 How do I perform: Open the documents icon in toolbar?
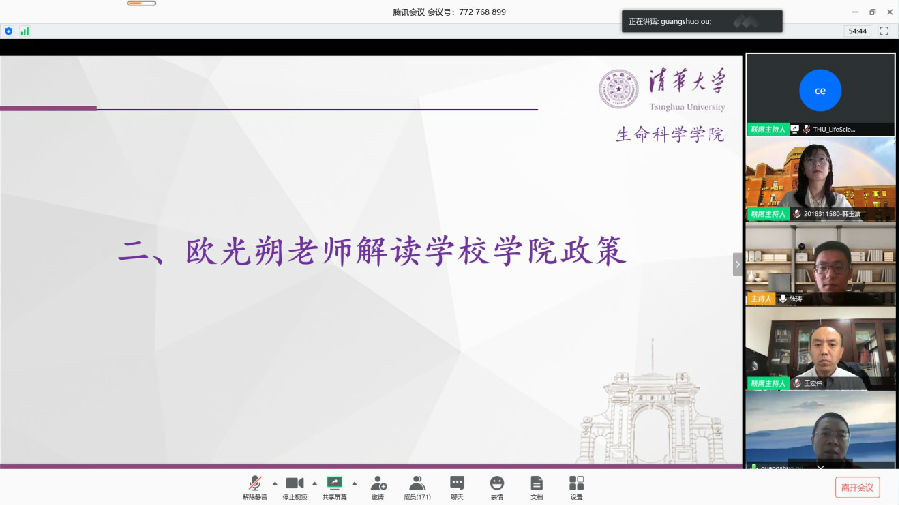pos(537,485)
